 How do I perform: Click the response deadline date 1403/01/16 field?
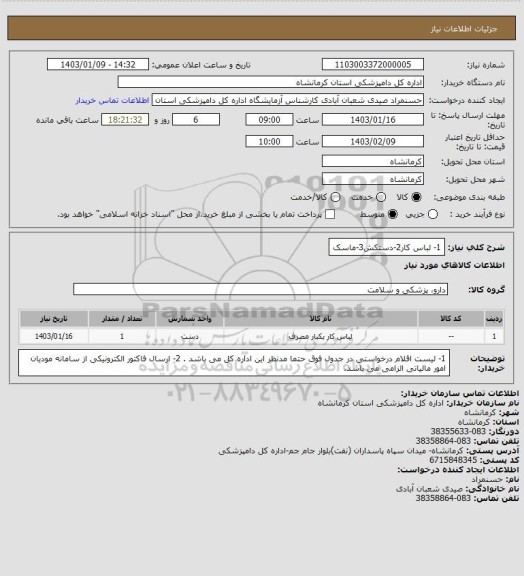pyautogui.click(x=373, y=120)
